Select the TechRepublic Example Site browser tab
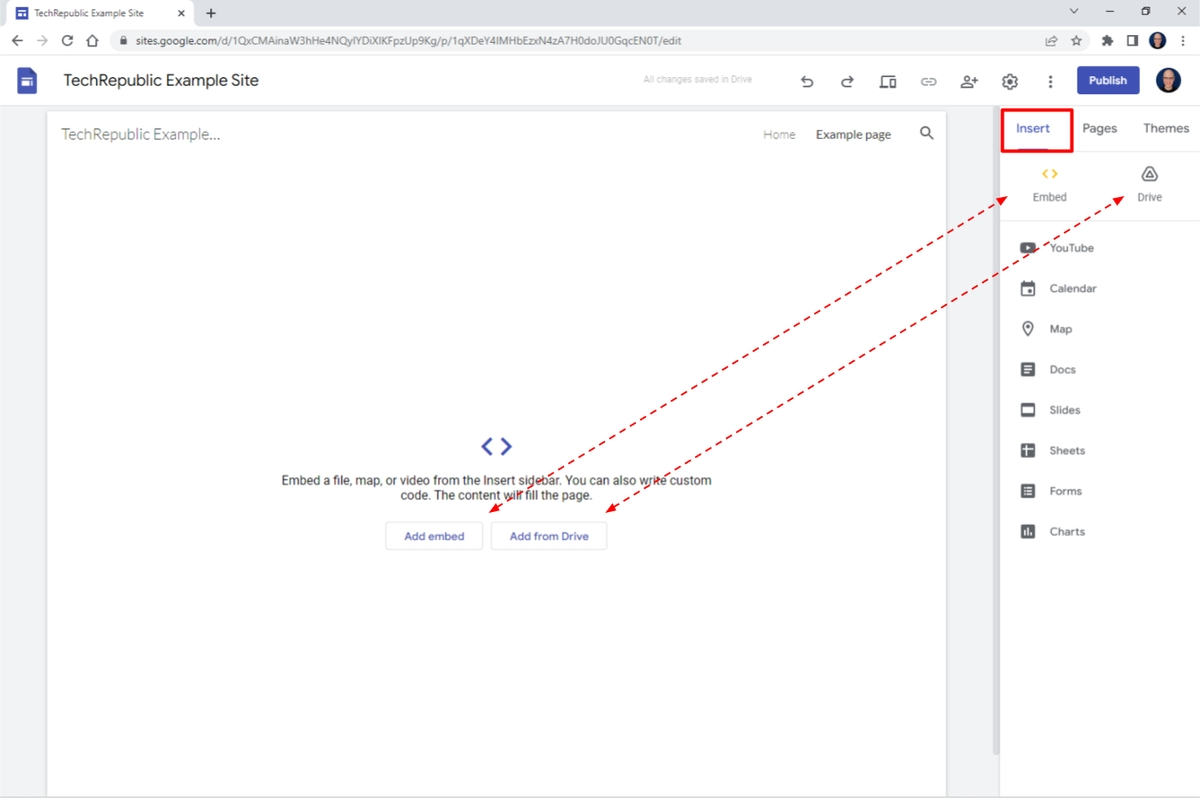This screenshot has width=1200, height=798. [x=100, y=13]
